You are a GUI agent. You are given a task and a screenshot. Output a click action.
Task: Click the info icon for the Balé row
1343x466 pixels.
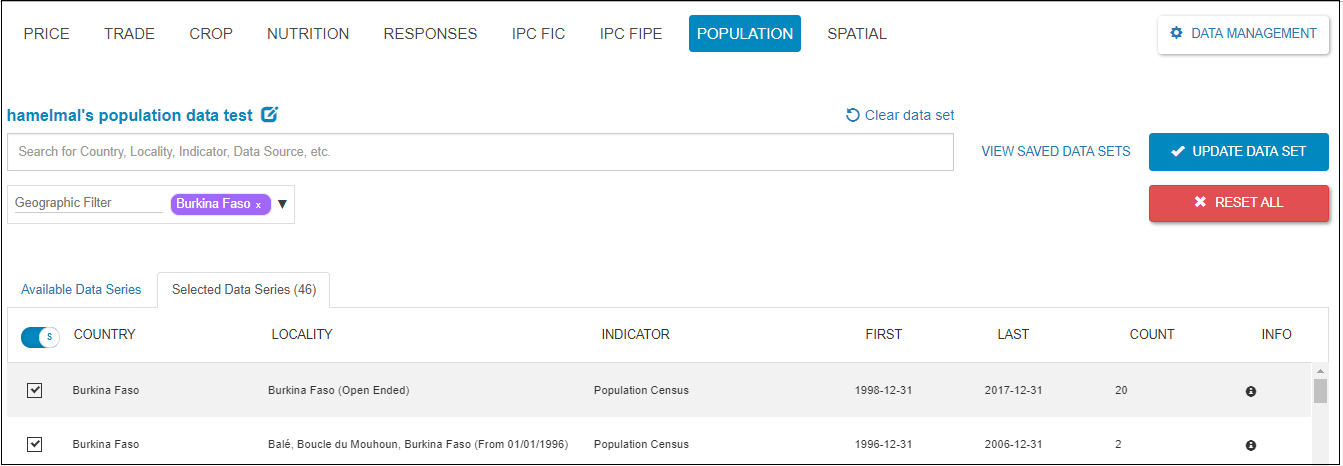pyautogui.click(x=1250, y=445)
